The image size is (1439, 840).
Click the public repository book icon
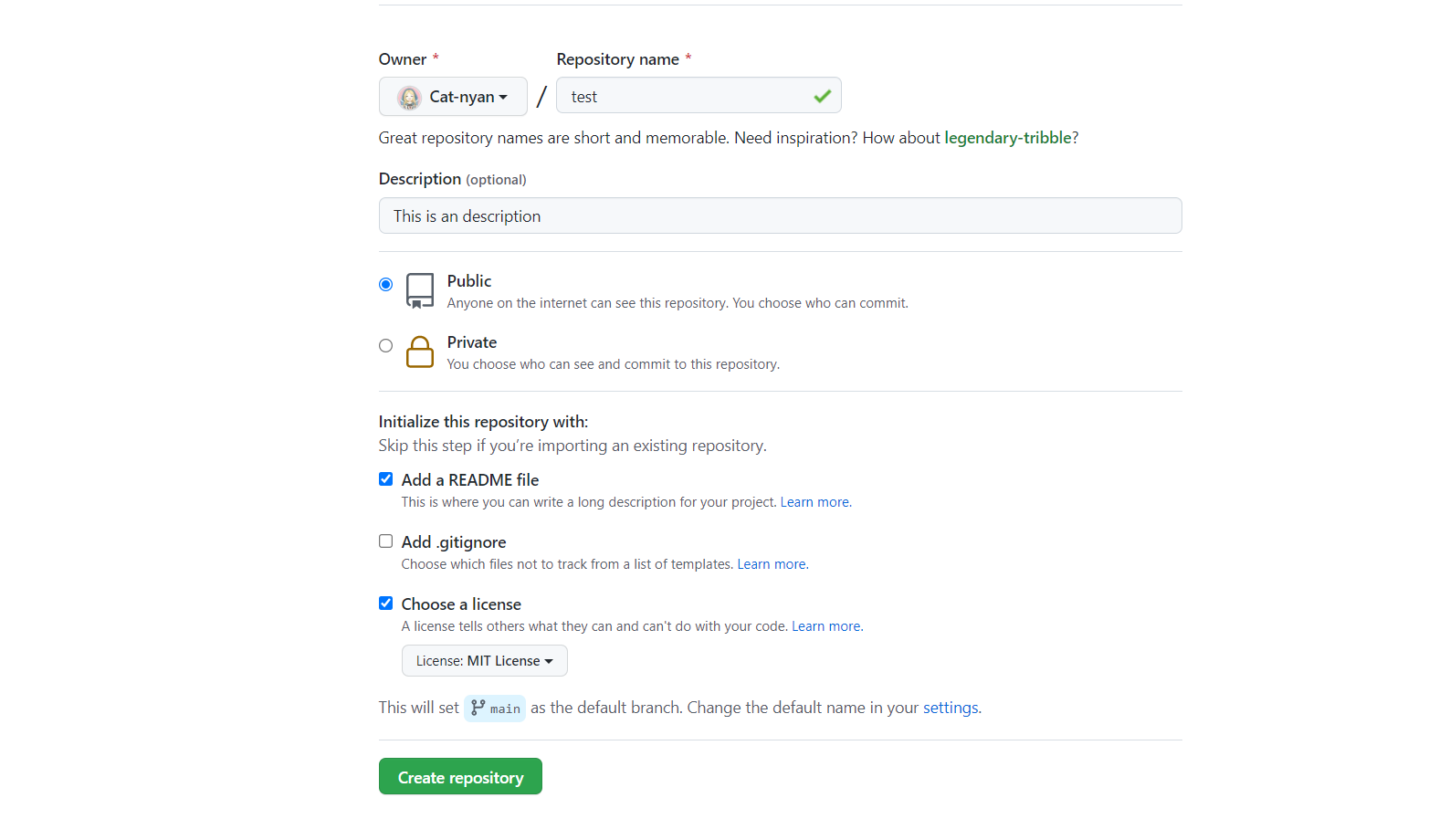pyautogui.click(x=420, y=290)
